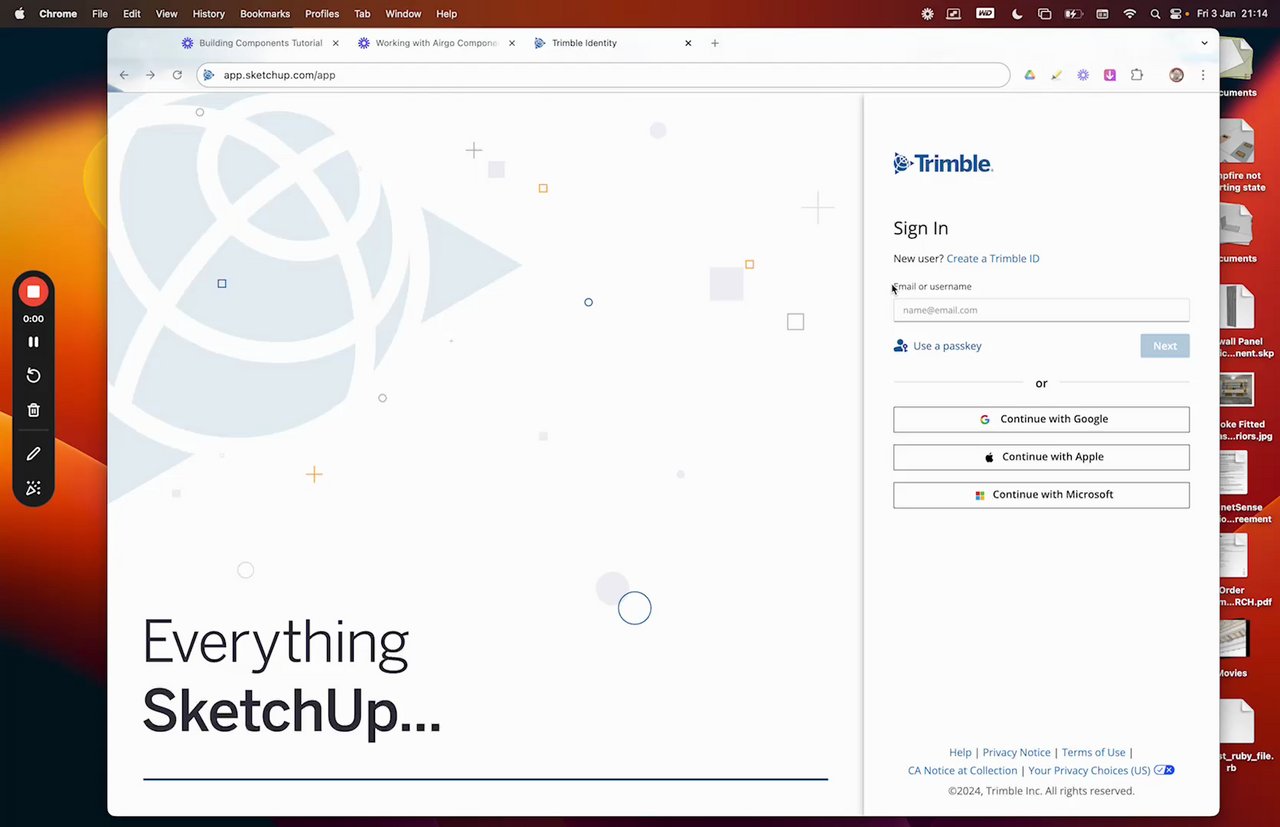Open the History menu

point(209,14)
